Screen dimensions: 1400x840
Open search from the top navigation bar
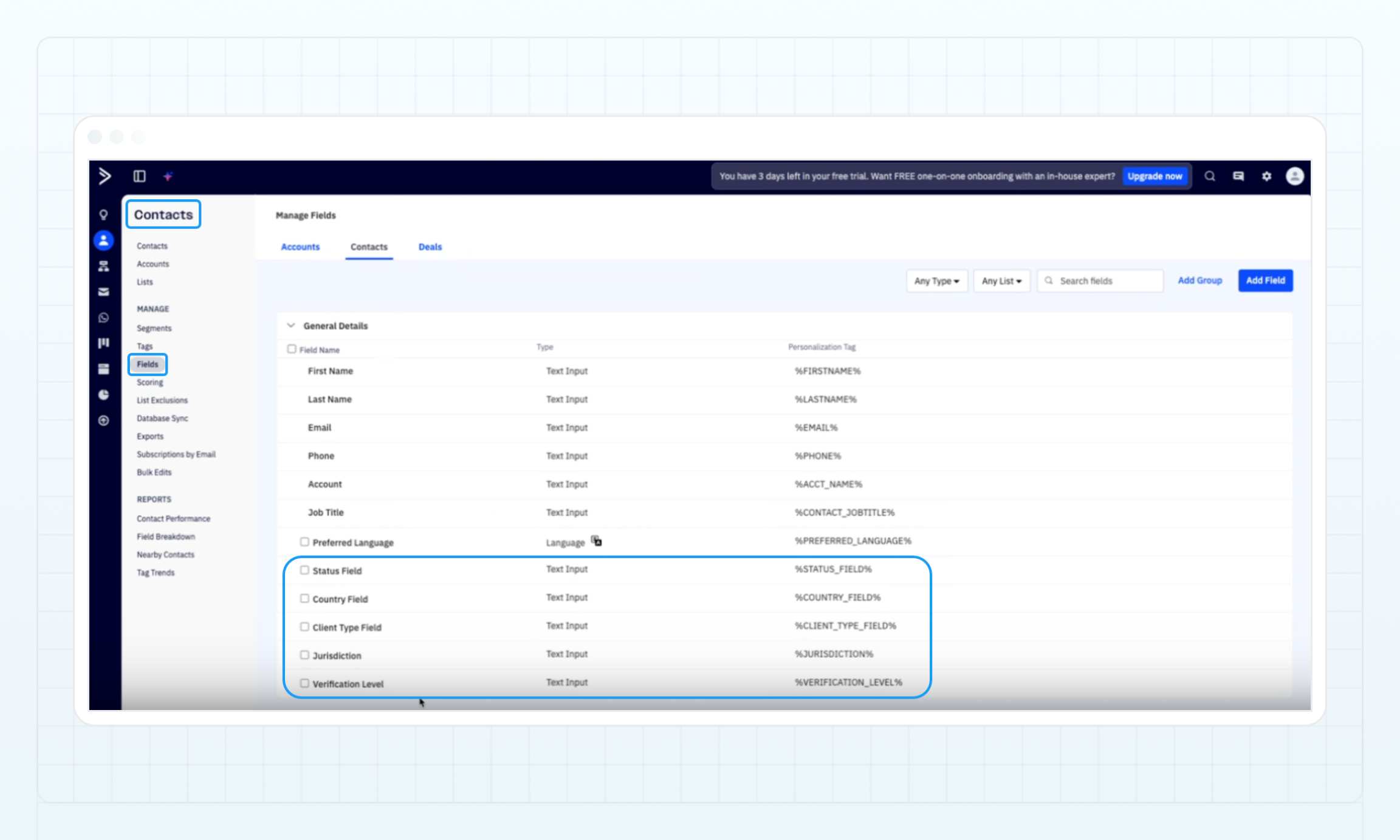[x=1209, y=176]
